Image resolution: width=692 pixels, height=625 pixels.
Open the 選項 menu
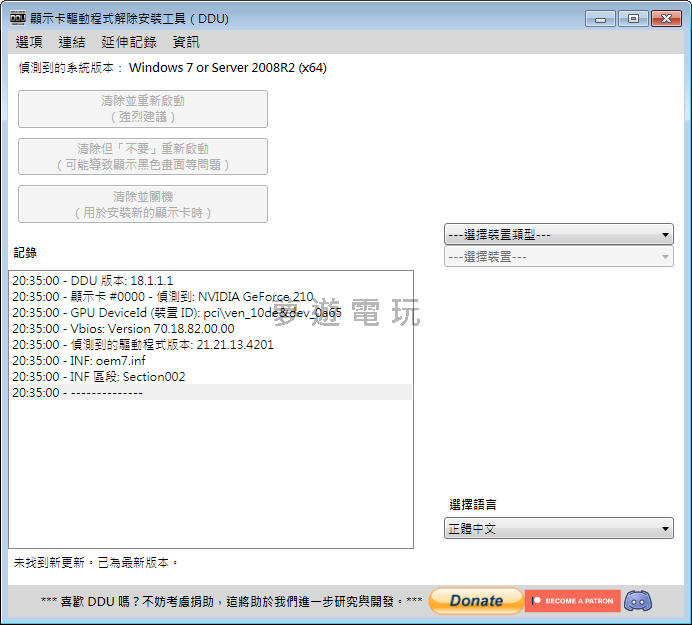(x=30, y=42)
